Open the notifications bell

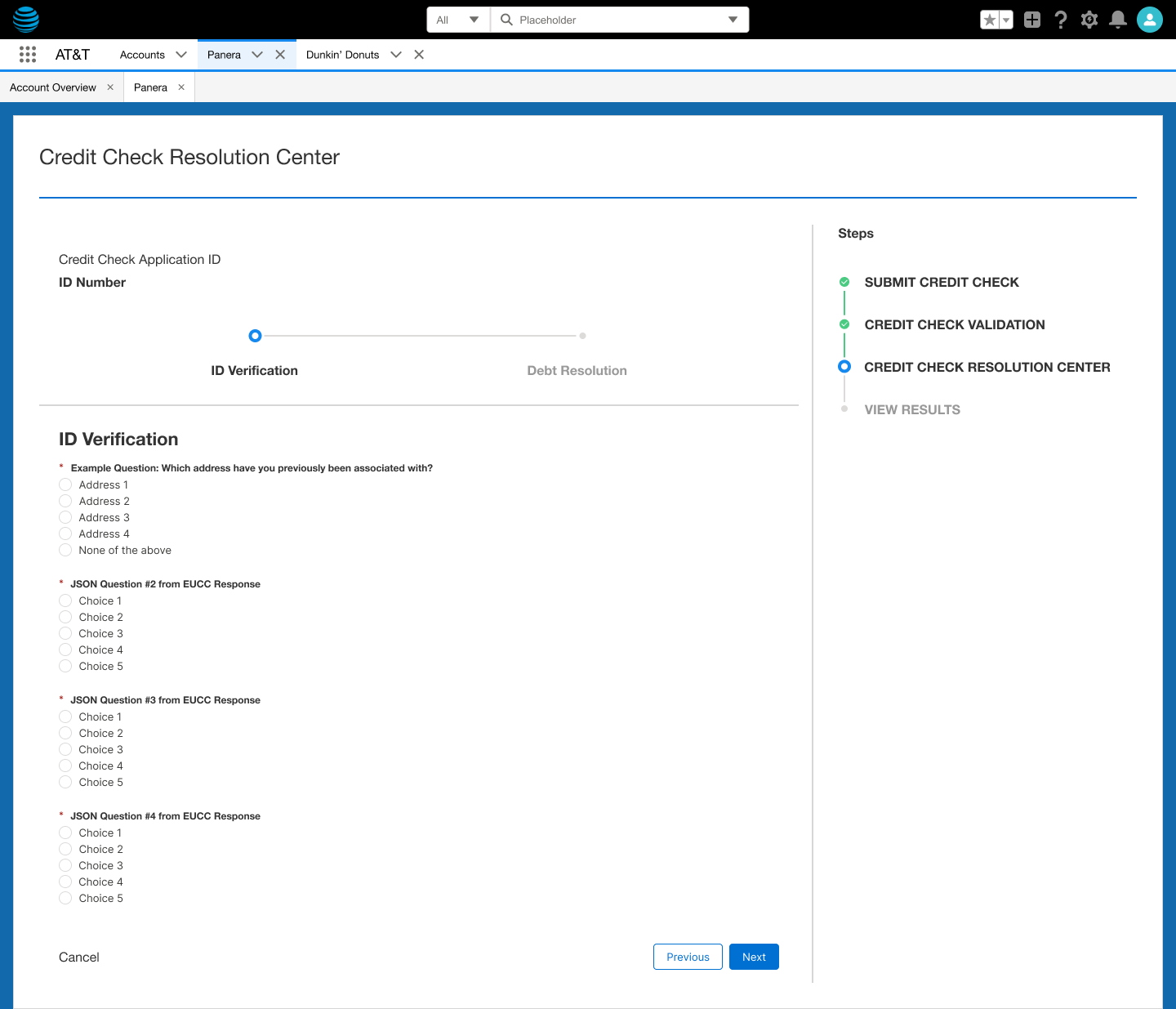point(1118,20)
